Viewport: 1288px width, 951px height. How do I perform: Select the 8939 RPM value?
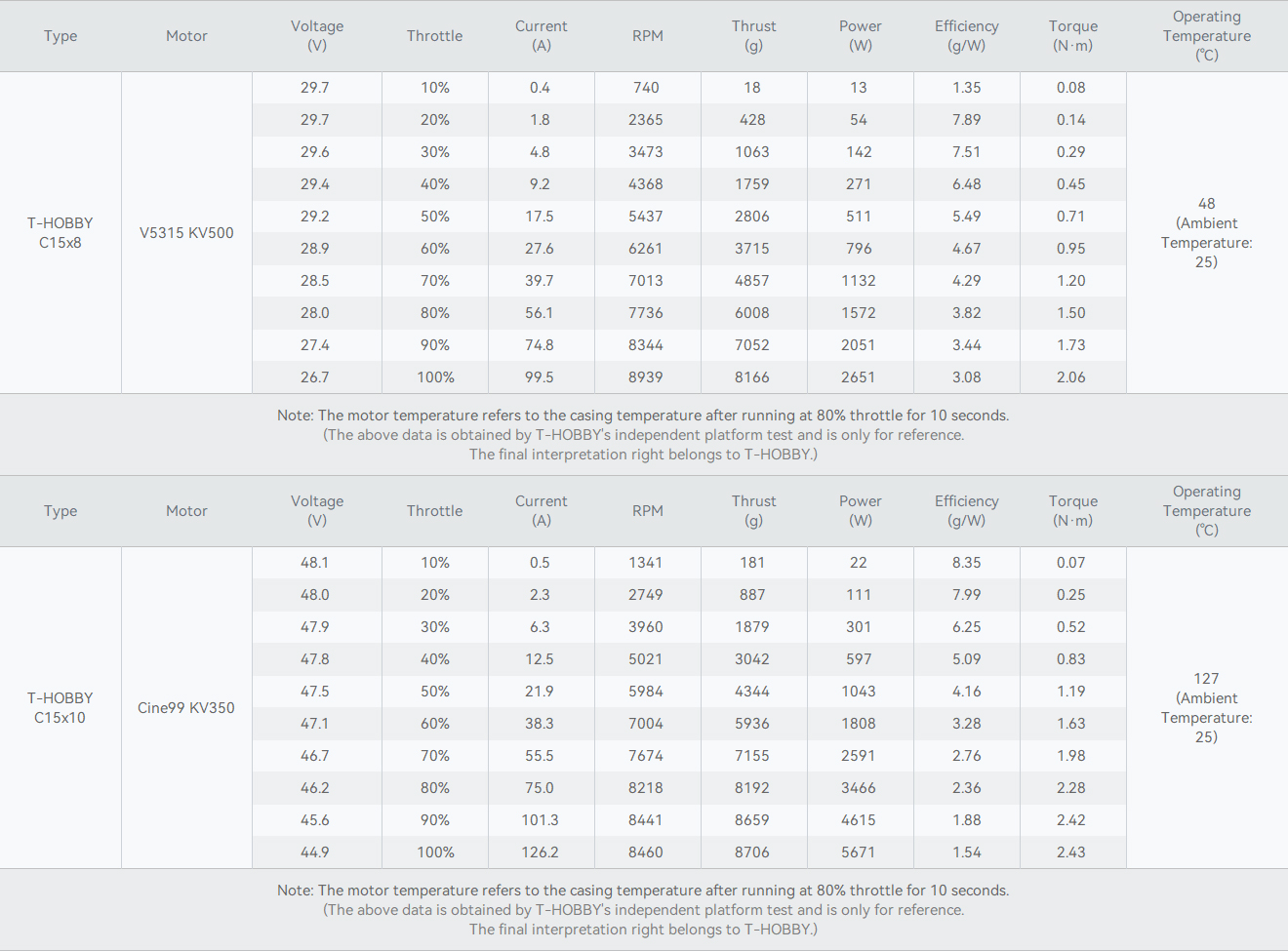pyautogui.click(x=646, y=377)
